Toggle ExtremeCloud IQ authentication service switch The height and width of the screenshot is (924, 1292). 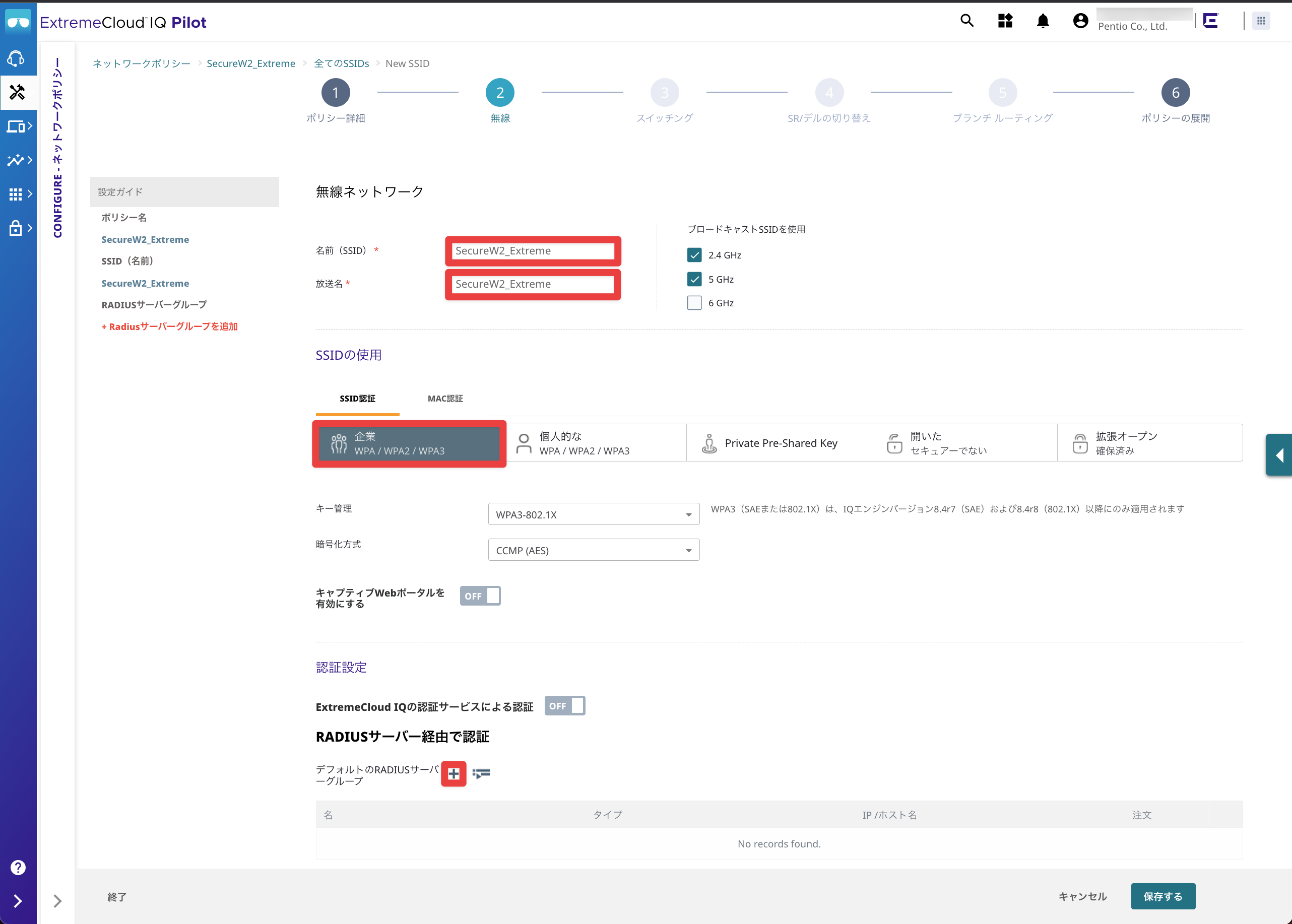[564, 705]
